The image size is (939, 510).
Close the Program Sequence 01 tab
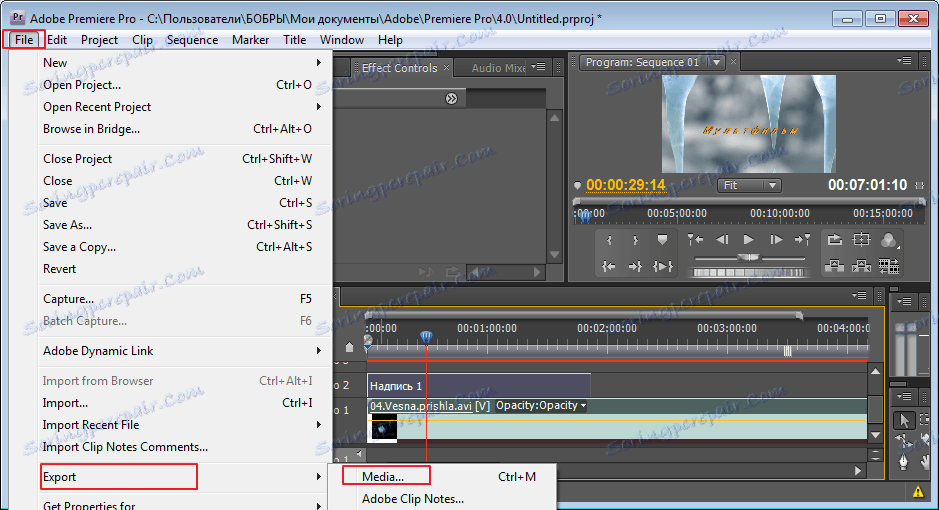[733, 62]
